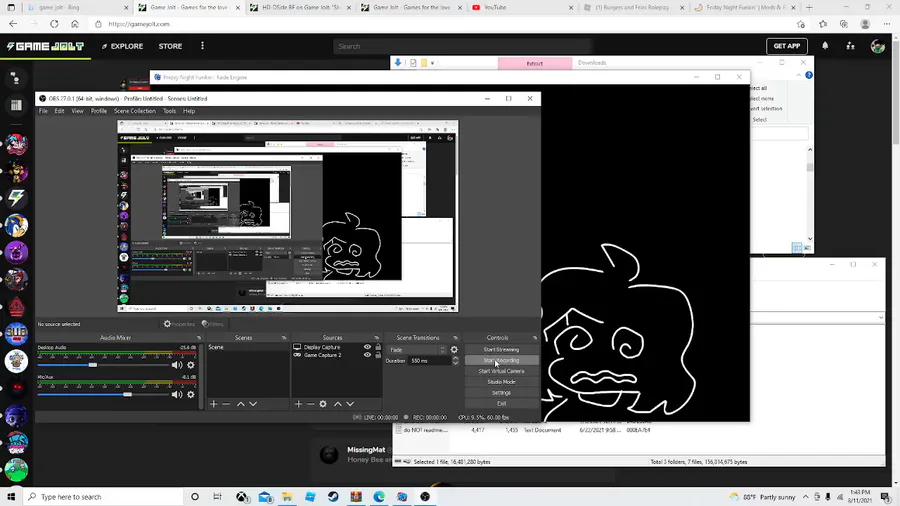
Task: Decrease transition Duration with down arrow
Action: click(455, 363)
